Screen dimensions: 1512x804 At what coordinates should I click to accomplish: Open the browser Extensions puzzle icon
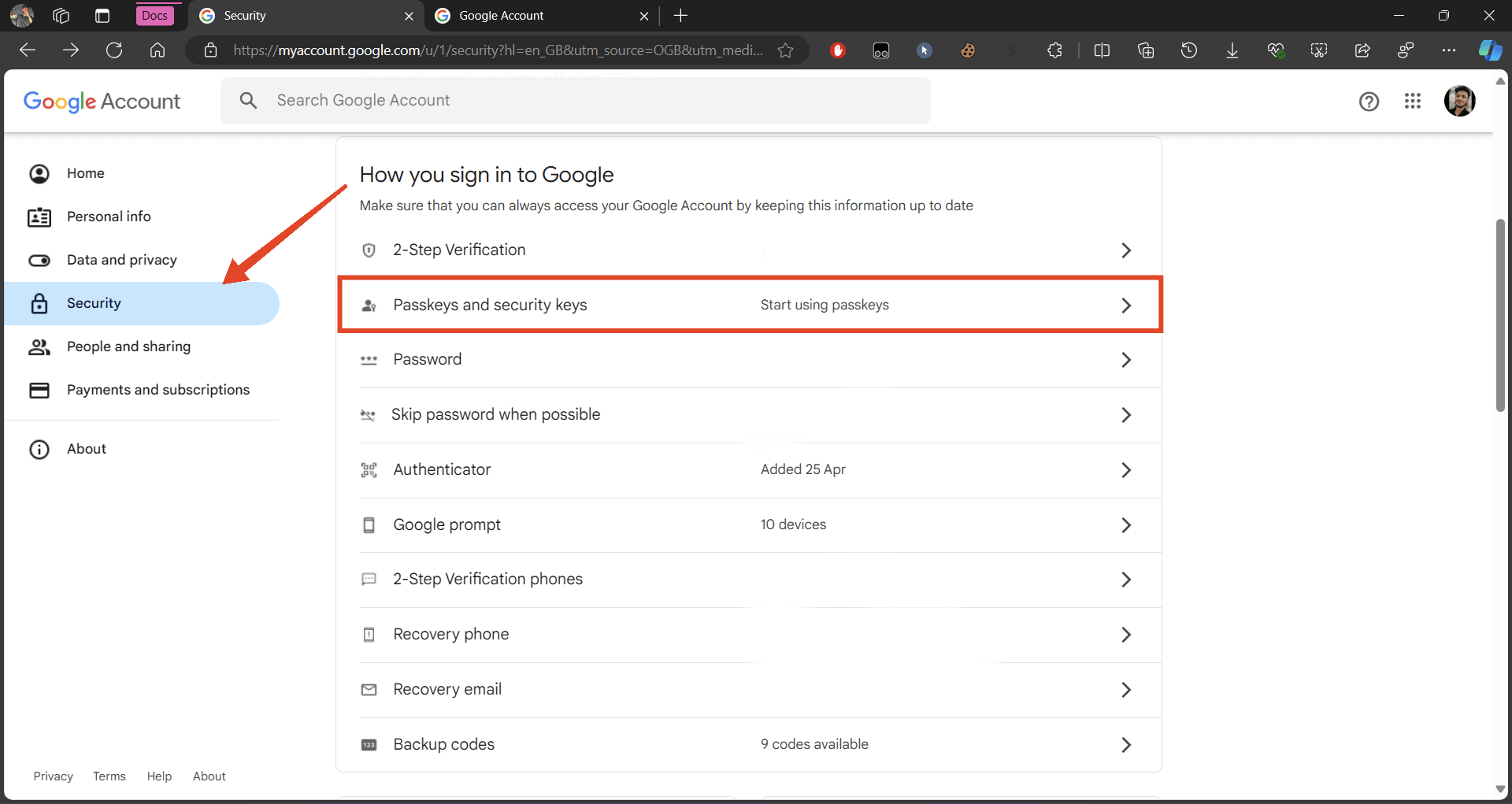coord(1054,50)
